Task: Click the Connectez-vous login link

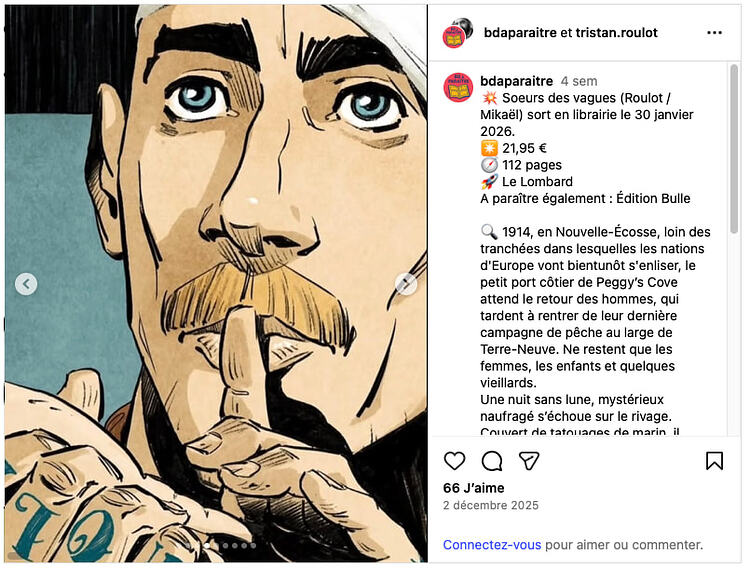Action: [x=492, y=545]
